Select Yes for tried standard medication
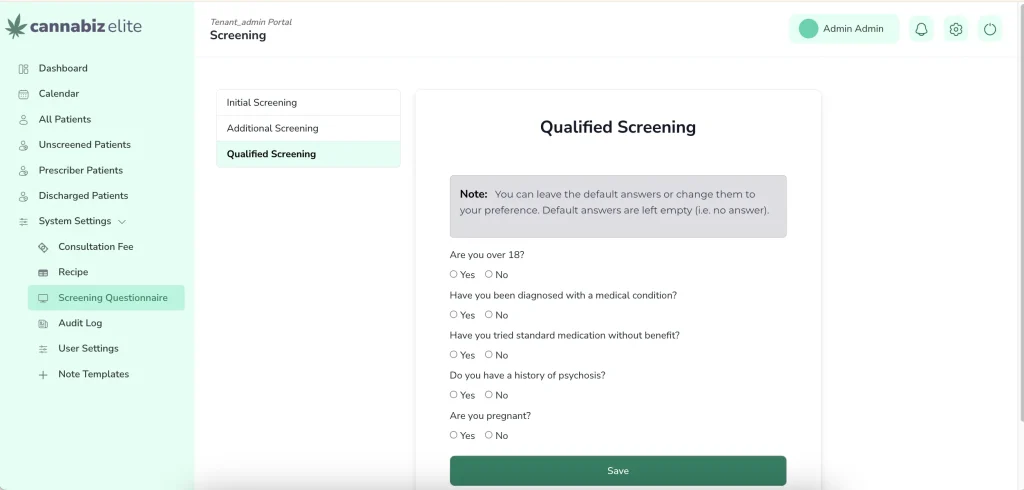 coord(453,354)
